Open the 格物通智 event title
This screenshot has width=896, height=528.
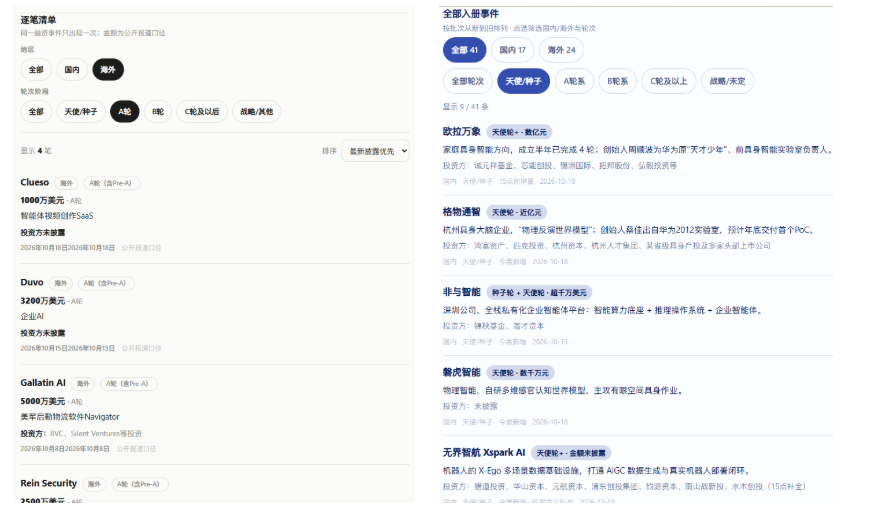(462, 212)
